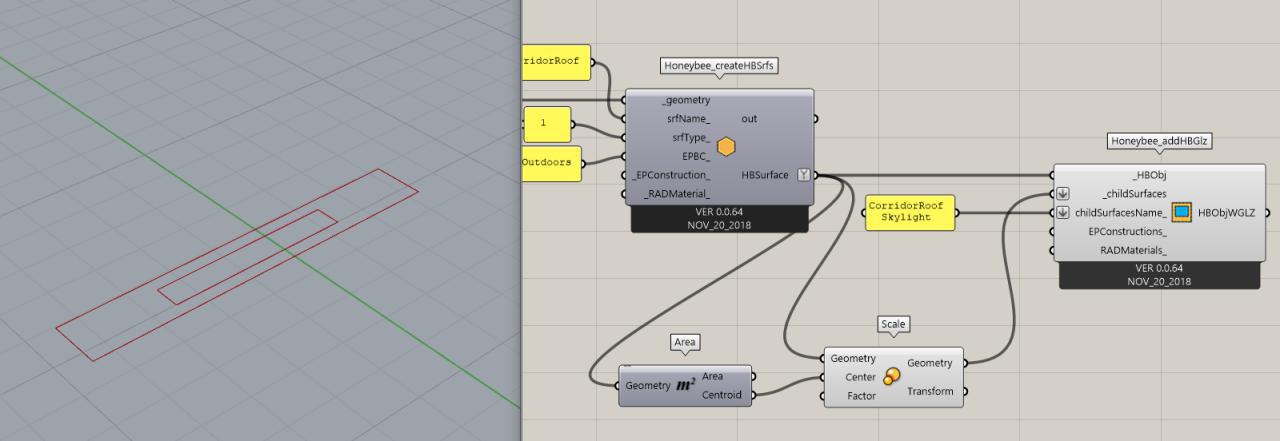
Task: Click the Scale component name tag
Action: (x=893, y=324)
